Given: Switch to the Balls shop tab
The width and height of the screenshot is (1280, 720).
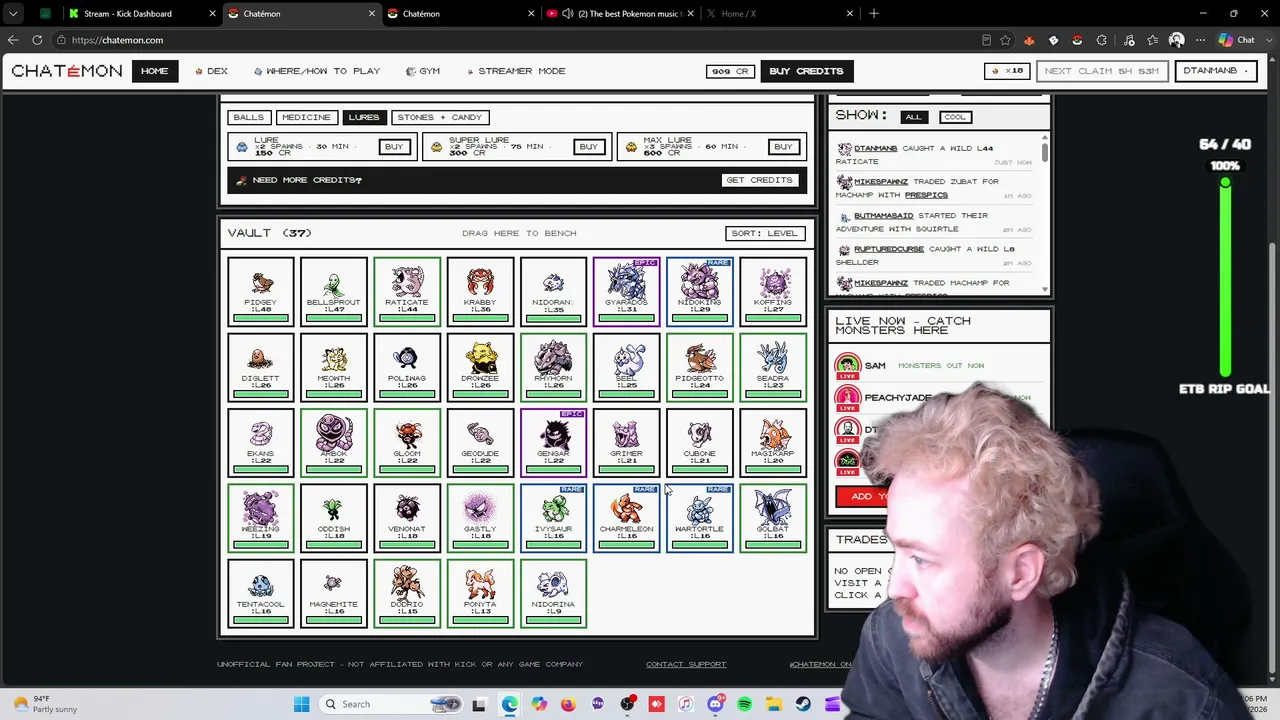Looking at the screenshot, I should 249,117.
